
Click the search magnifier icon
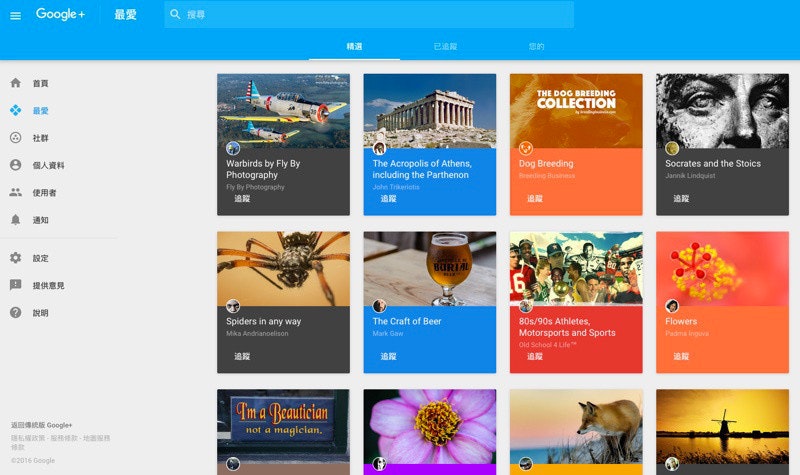point(175,14)
